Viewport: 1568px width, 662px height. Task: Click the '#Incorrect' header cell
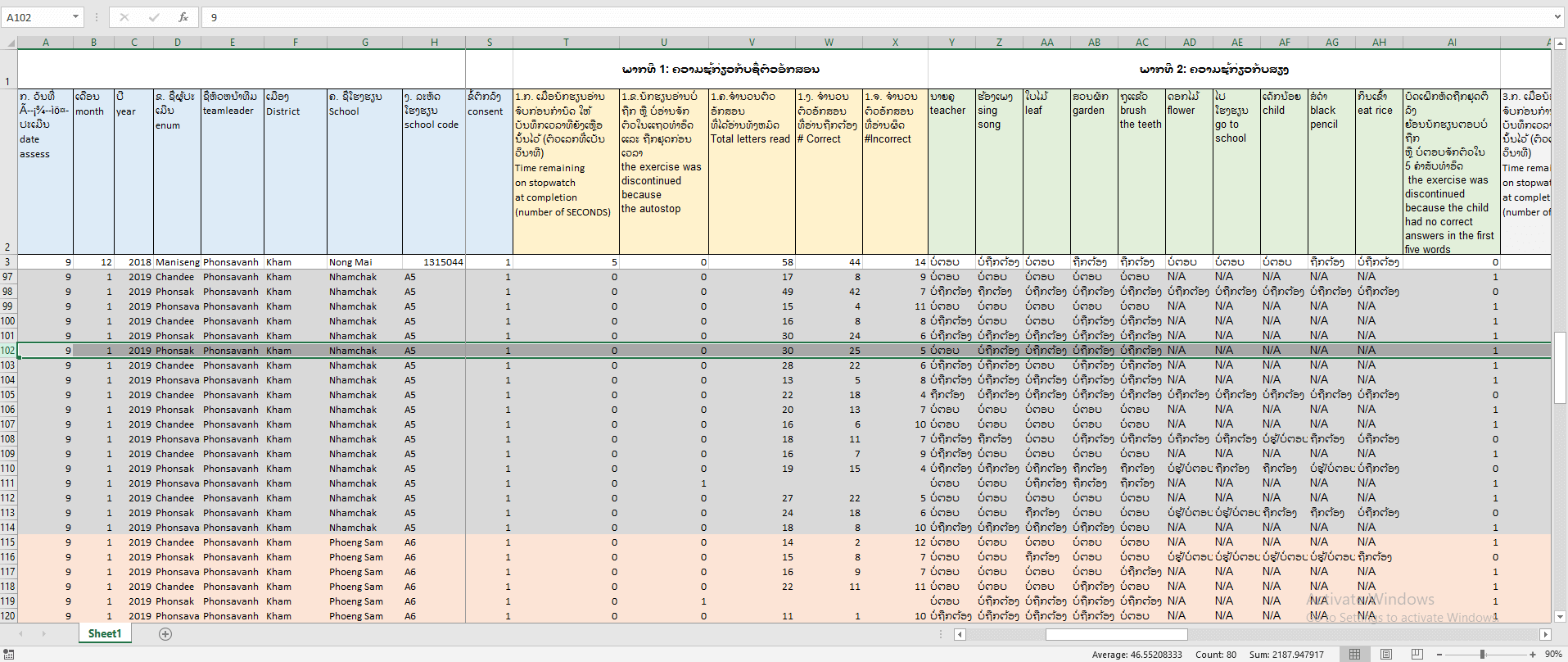pos(895,171)
